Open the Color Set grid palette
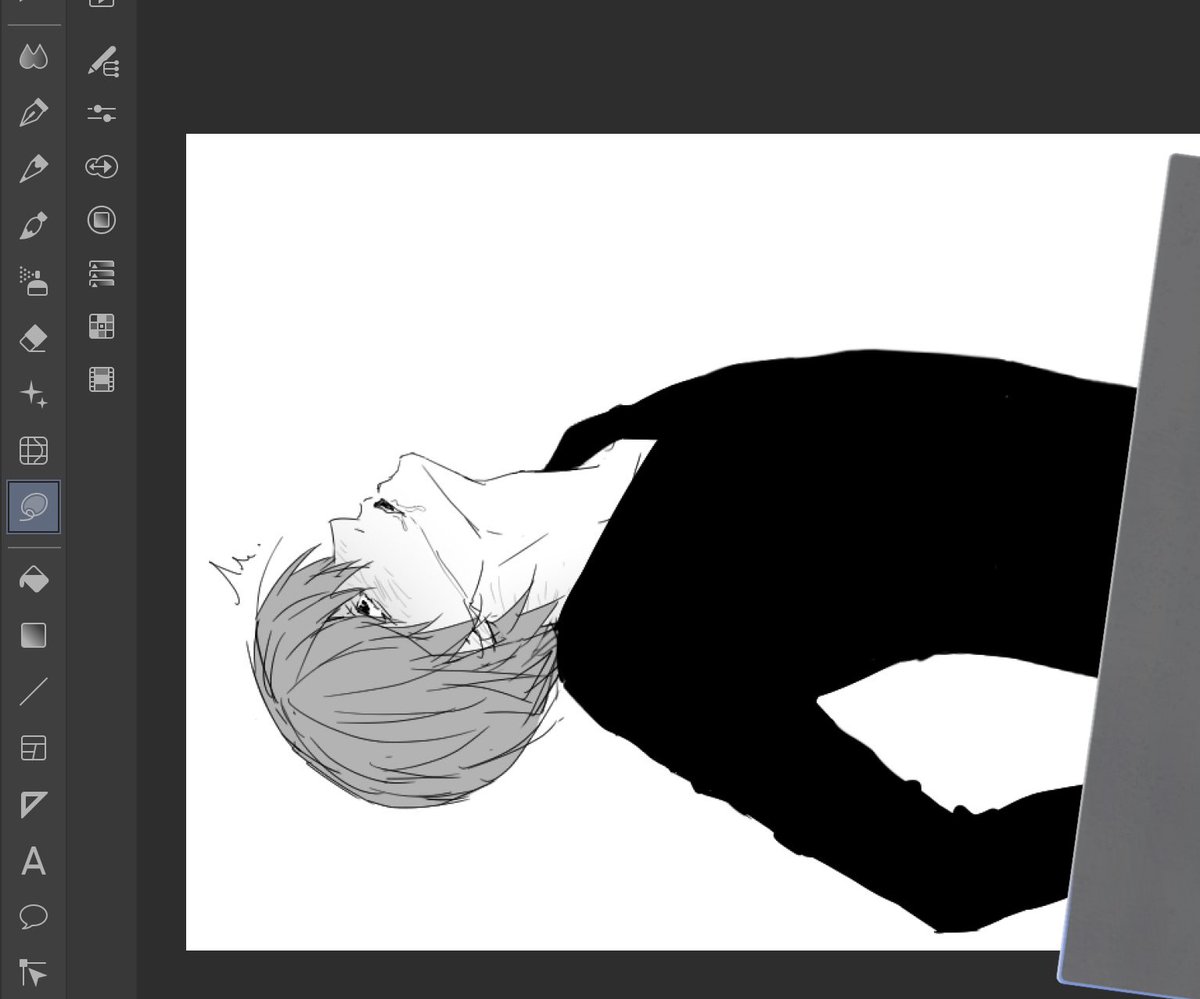 coord(102,326)
